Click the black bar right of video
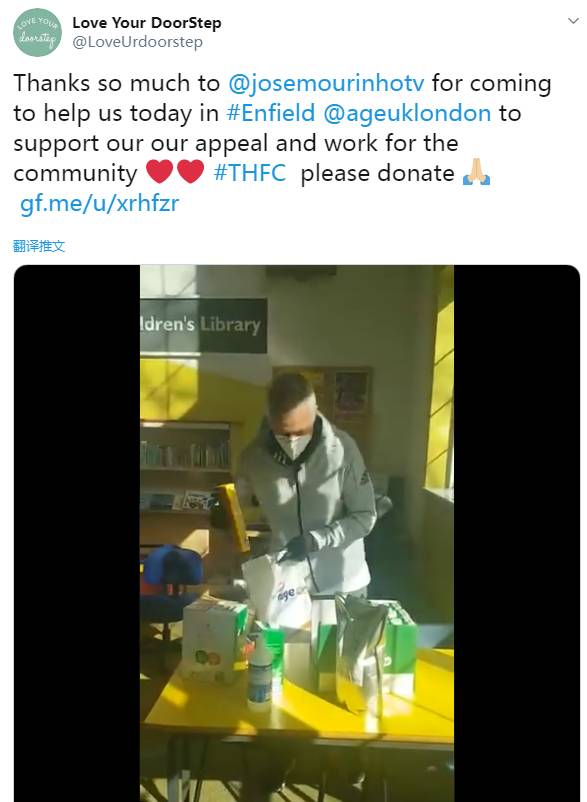Viewport: 587px width, 802px height. tap(516, 533)
